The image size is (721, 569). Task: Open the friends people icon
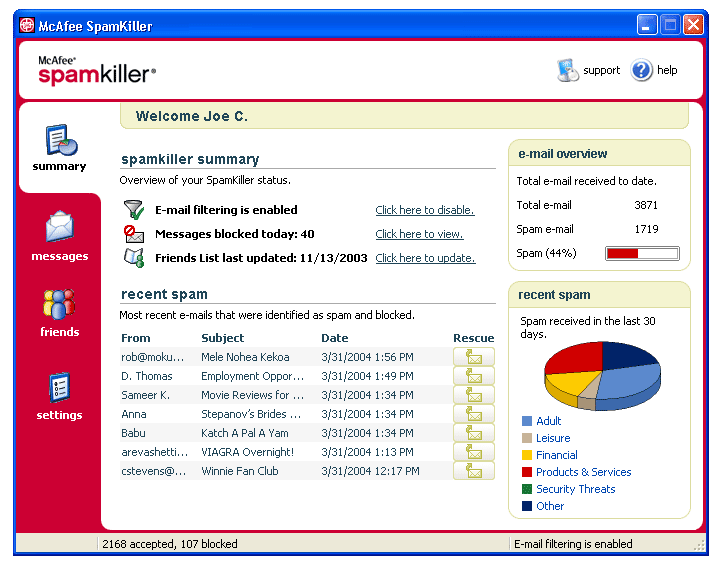[x=59, y=304]
